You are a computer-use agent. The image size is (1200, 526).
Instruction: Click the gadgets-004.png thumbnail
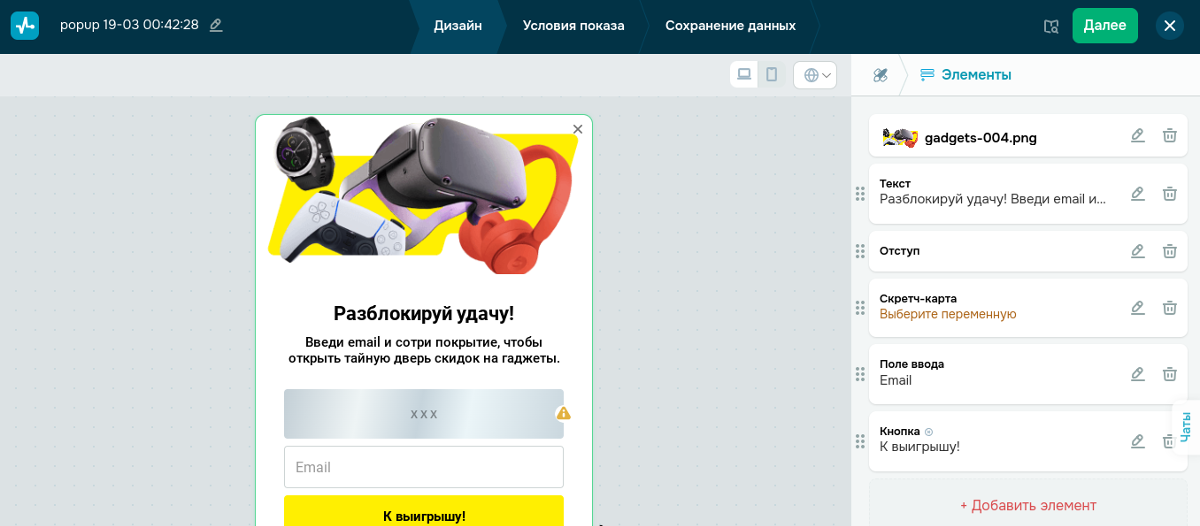[x=900, y=138]
